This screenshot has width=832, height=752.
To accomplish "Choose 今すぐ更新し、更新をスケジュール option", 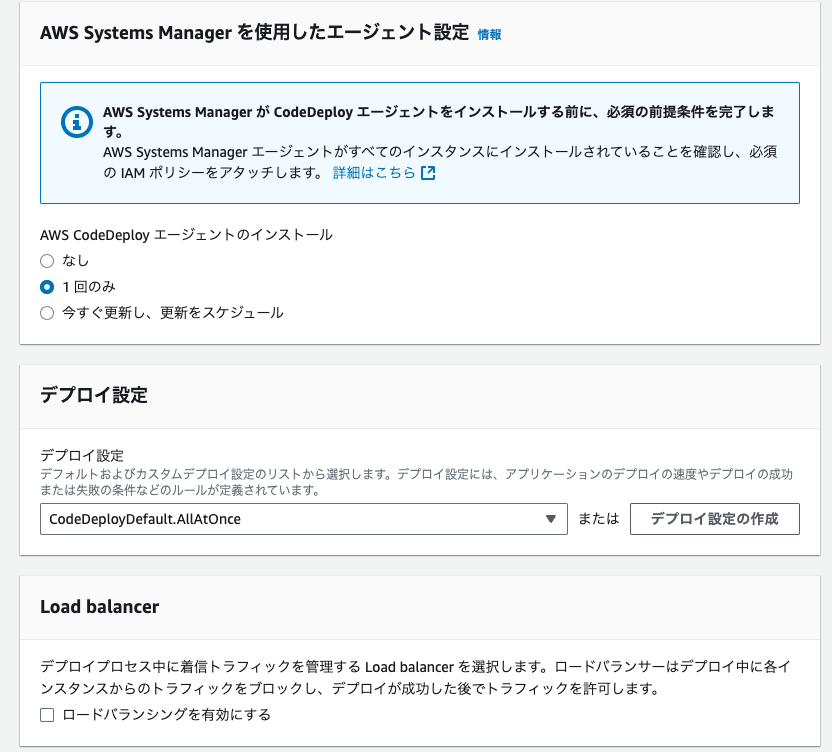I will pos(47,313).
